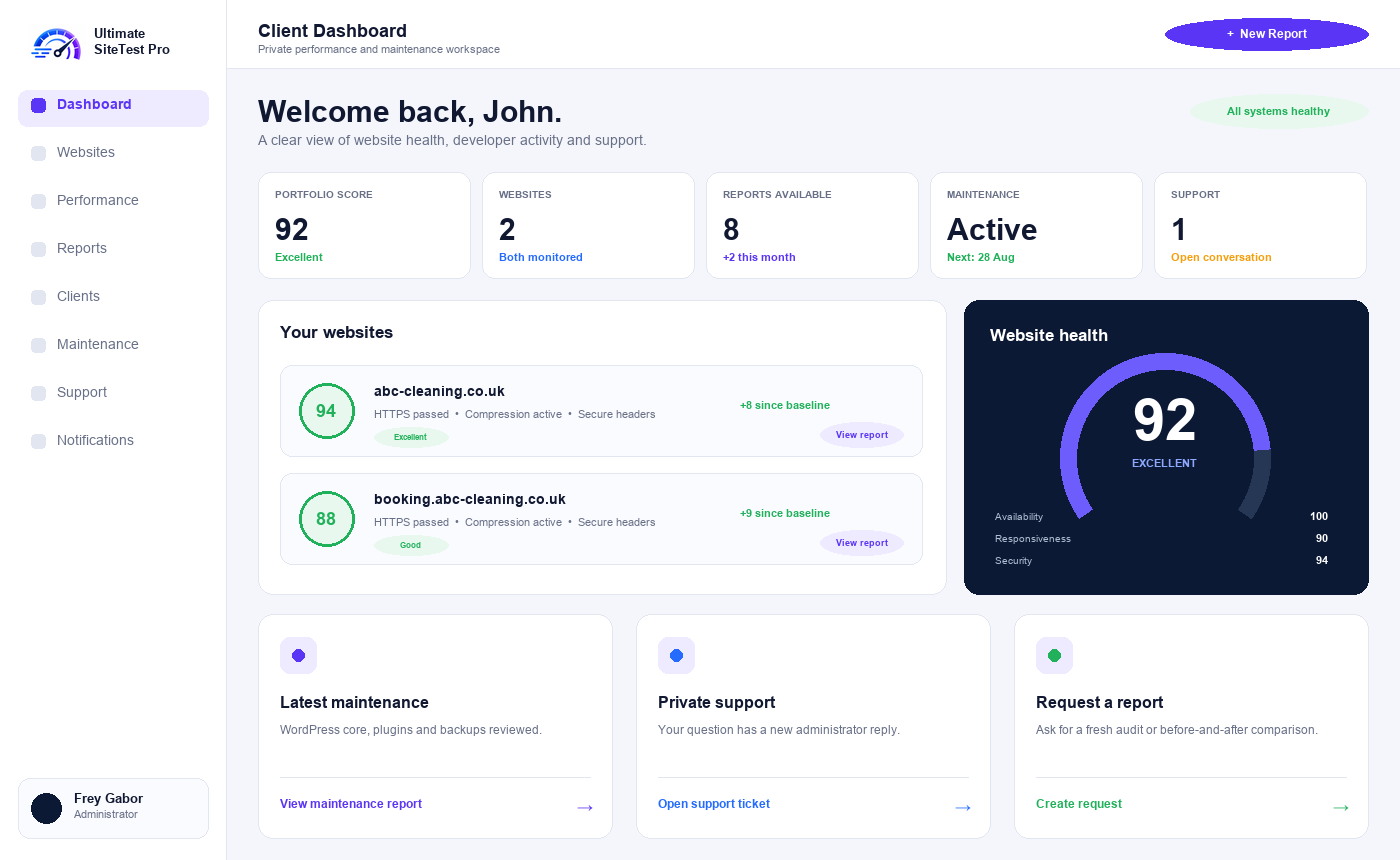Click the Open support ticket link
1400x860 pixels.
click(x=714, y=804)
